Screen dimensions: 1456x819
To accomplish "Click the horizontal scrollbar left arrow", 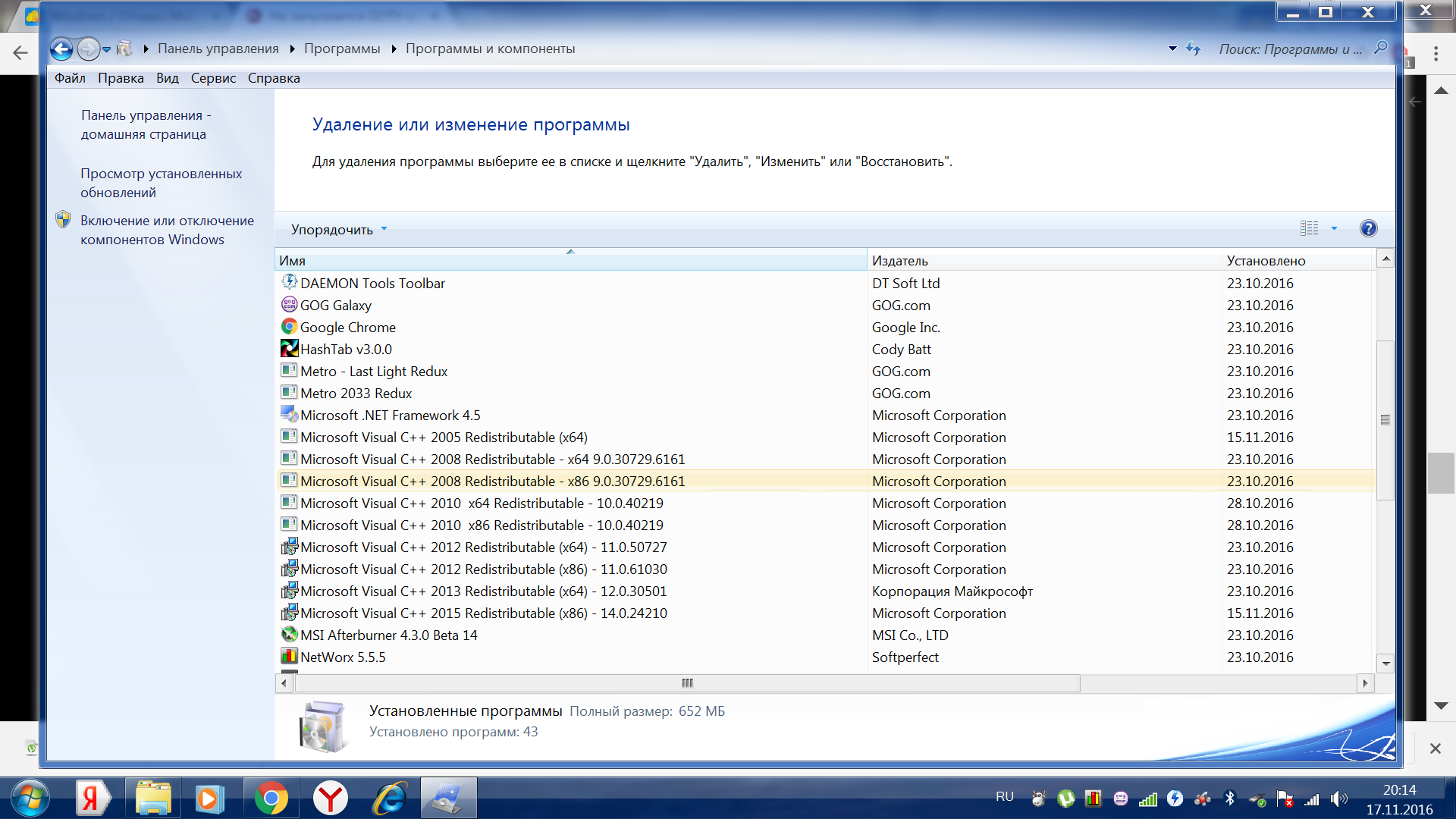I will tap(284, 683).
